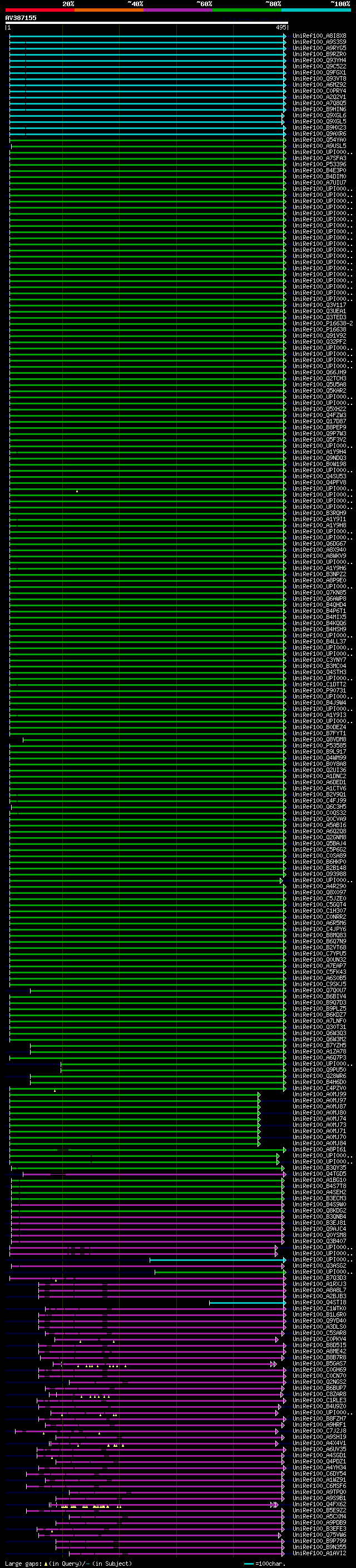Open hit UniRef100_Q9XGL6

coord(319,115)
